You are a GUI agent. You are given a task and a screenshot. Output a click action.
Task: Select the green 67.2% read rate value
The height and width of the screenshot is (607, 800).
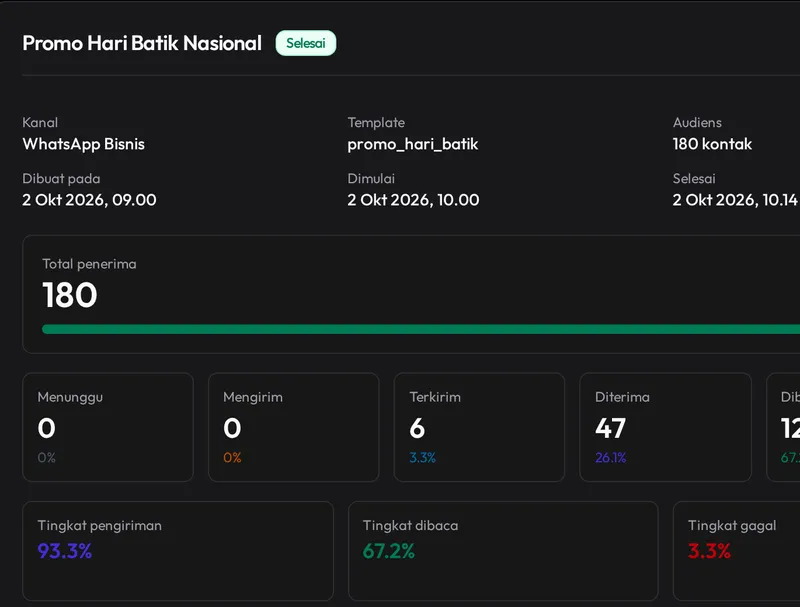389,551
